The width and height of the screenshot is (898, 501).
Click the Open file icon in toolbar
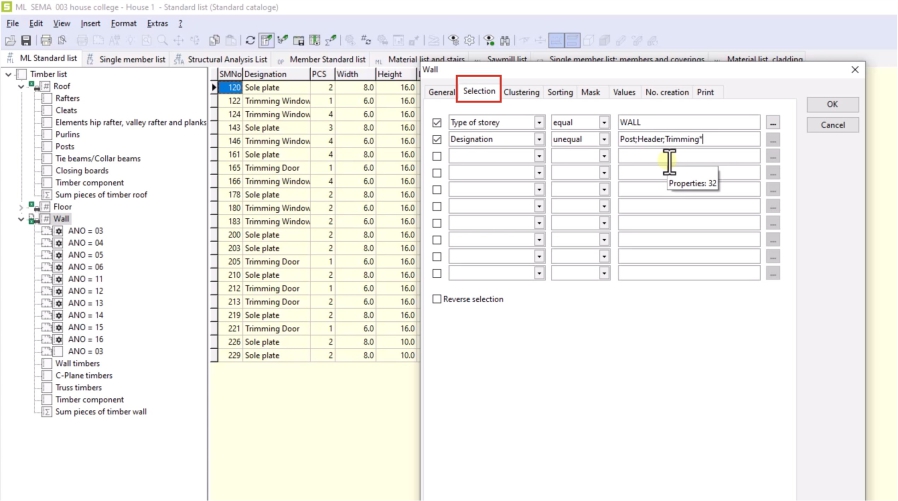click(10, 41)
